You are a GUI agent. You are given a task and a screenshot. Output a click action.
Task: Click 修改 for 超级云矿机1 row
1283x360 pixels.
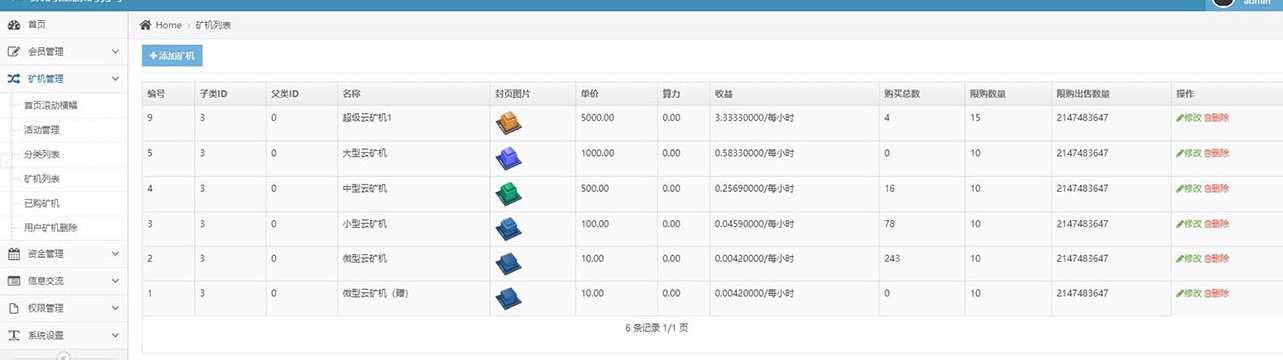[1188, 118]
